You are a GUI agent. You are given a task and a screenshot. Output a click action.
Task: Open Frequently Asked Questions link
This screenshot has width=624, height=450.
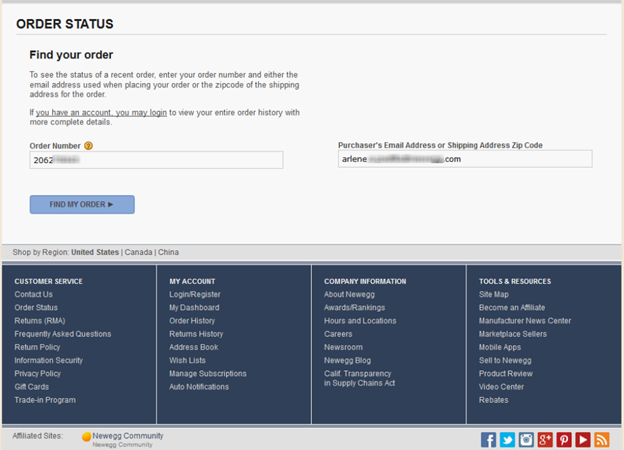click(63, 334)
